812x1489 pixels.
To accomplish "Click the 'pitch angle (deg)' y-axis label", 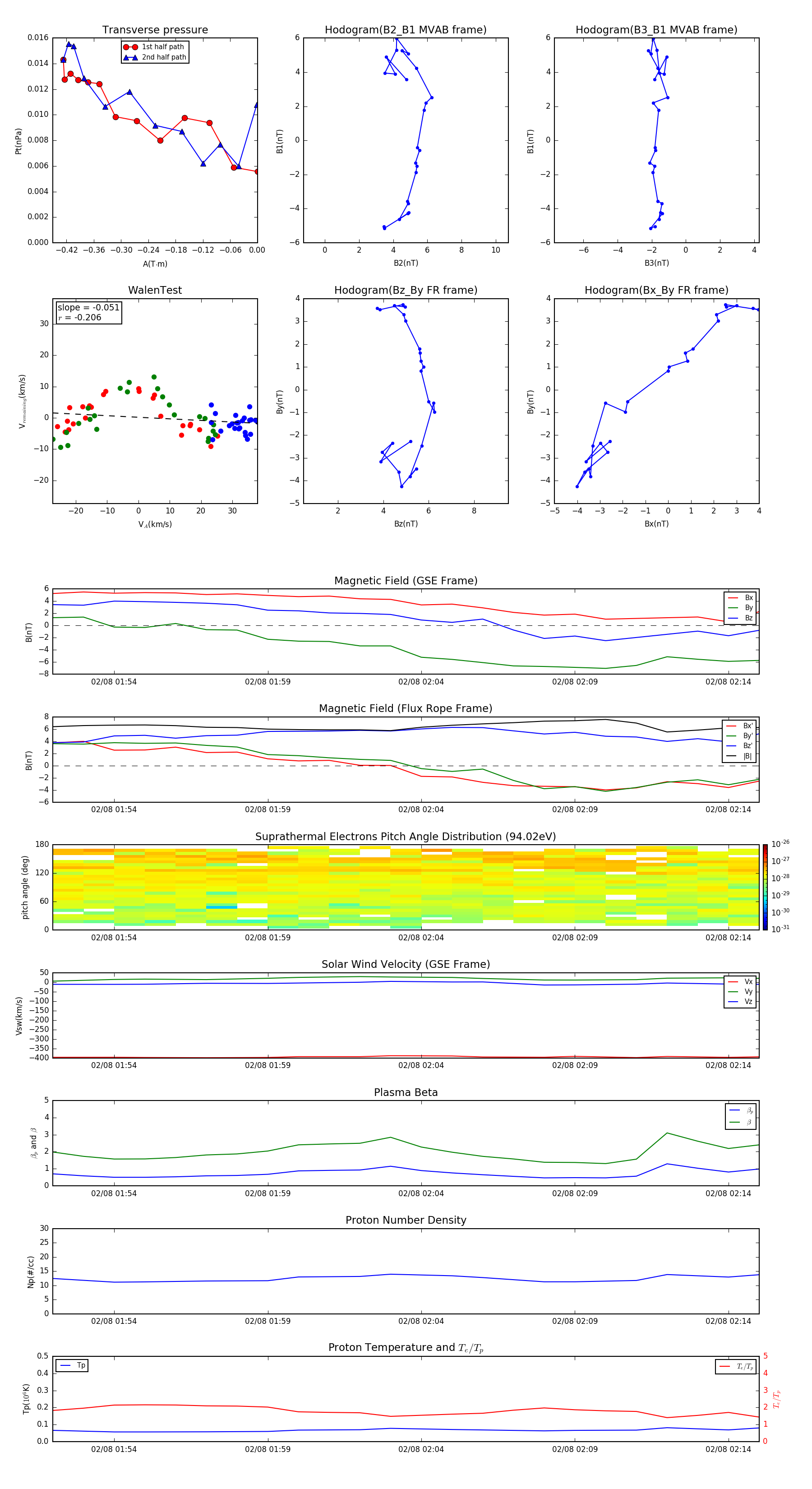I will (25, 887).
